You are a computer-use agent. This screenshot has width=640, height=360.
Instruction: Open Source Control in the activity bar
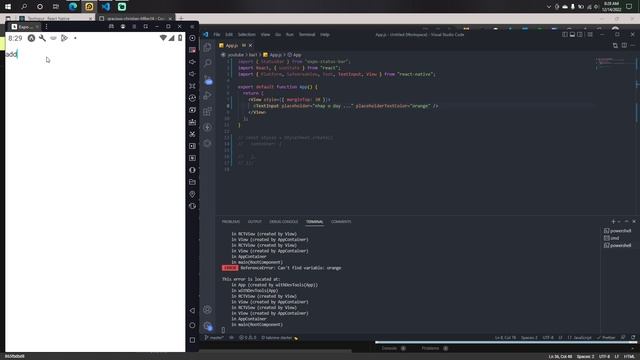207,79
